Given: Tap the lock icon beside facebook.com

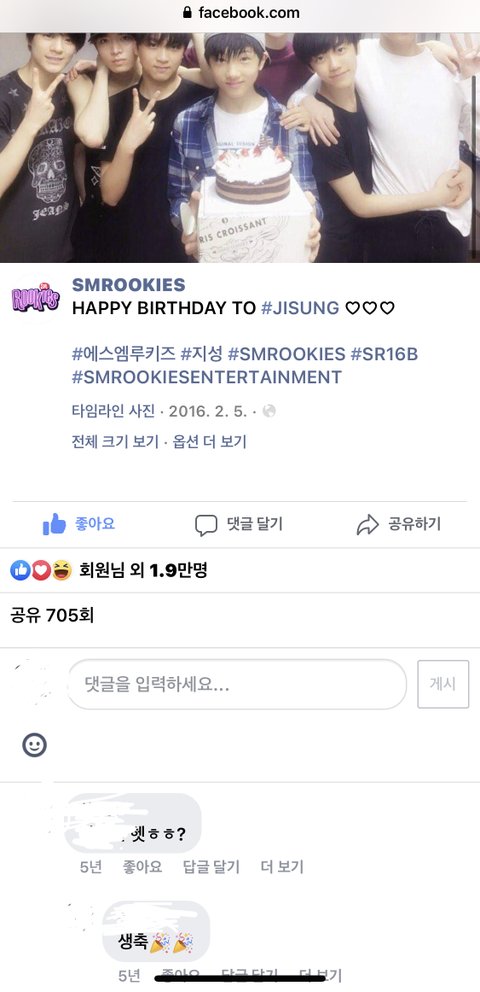Looking at the screenshot, I should (187, 12).
